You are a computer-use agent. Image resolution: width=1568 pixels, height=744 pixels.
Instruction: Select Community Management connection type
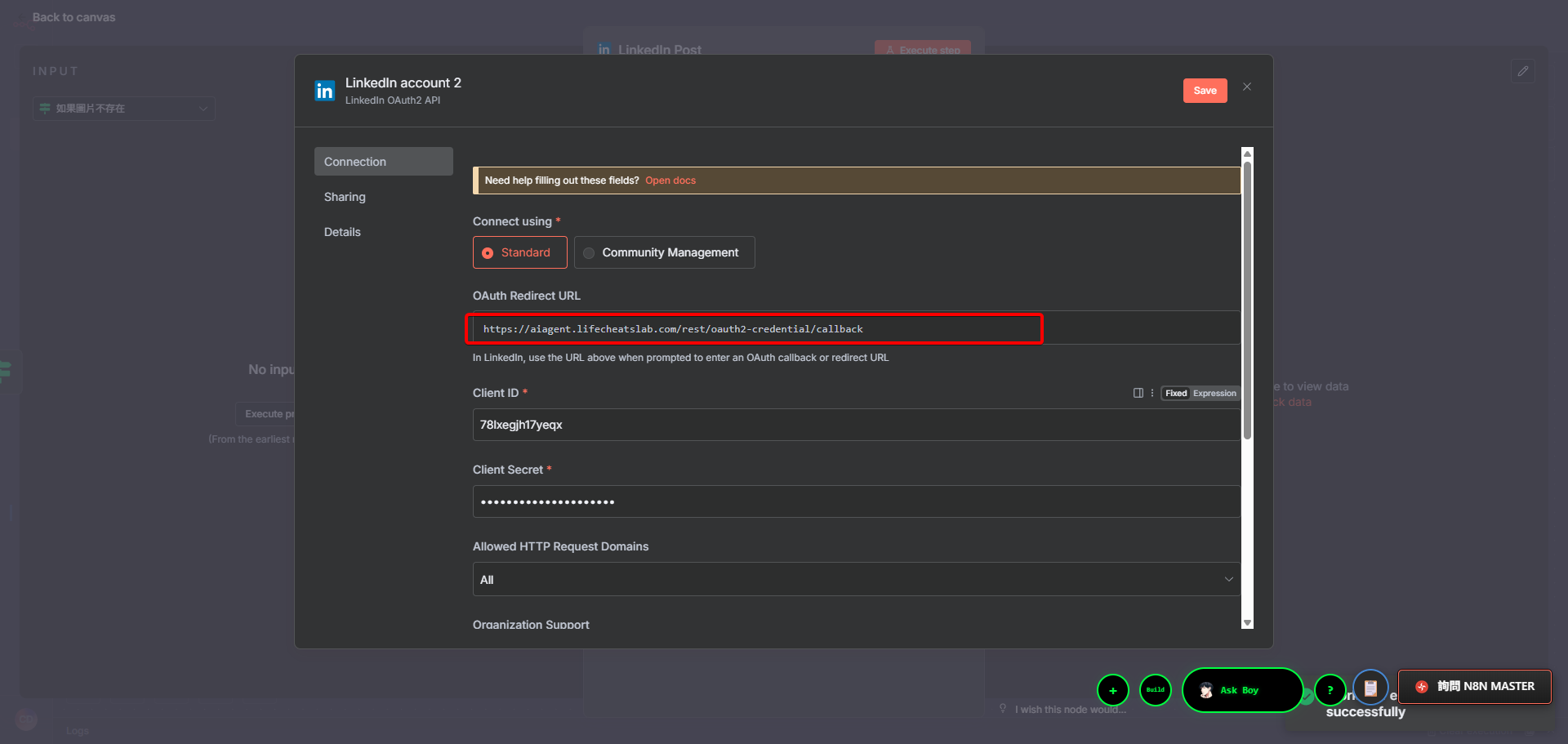coord(664,252)
